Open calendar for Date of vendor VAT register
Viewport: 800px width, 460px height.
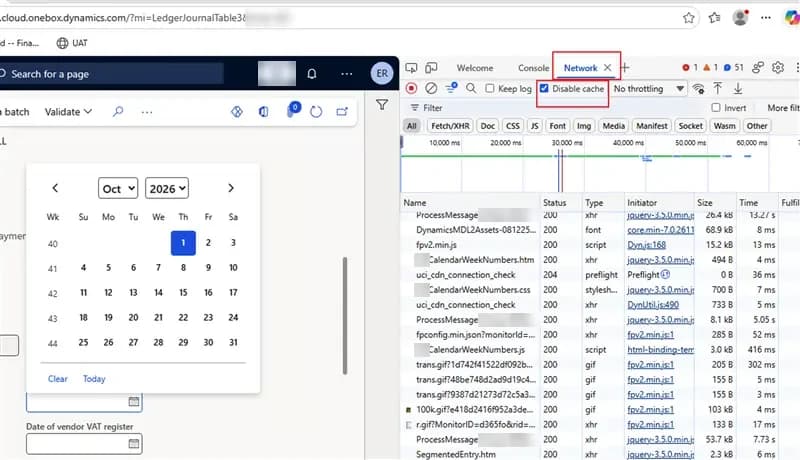point(134,444)
